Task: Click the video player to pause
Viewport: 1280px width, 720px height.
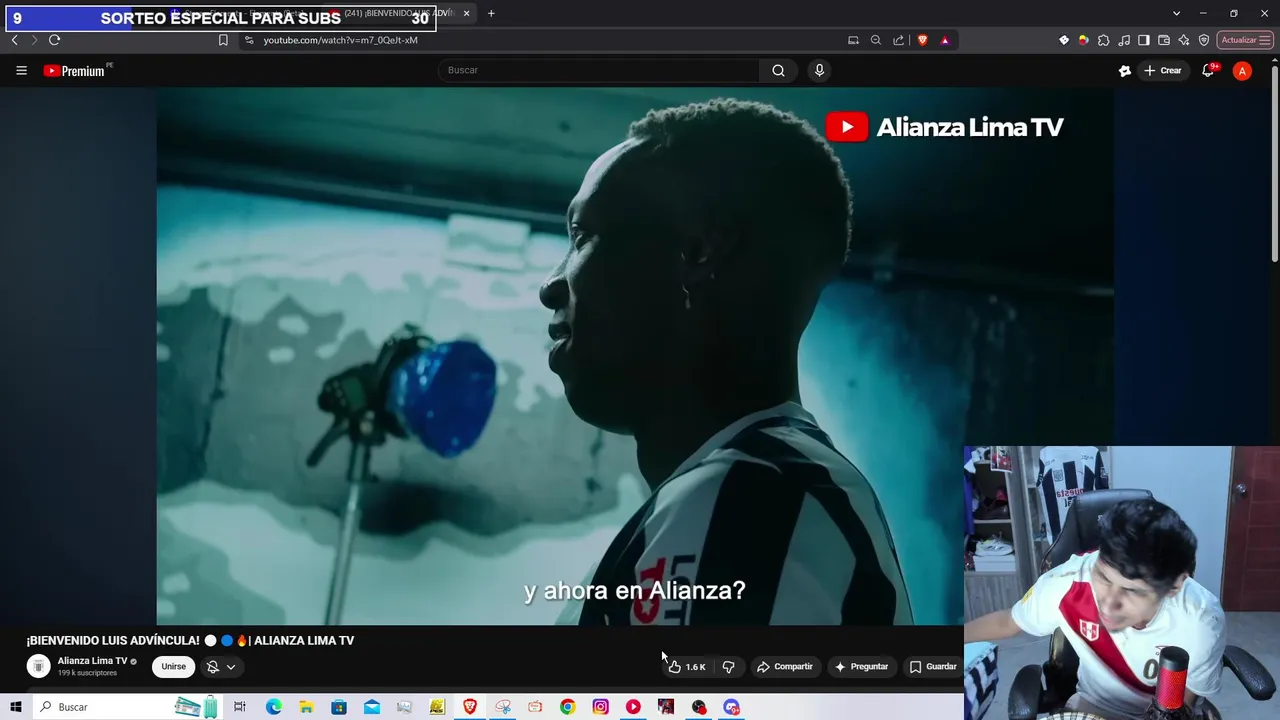Action: tap(634, 356)
